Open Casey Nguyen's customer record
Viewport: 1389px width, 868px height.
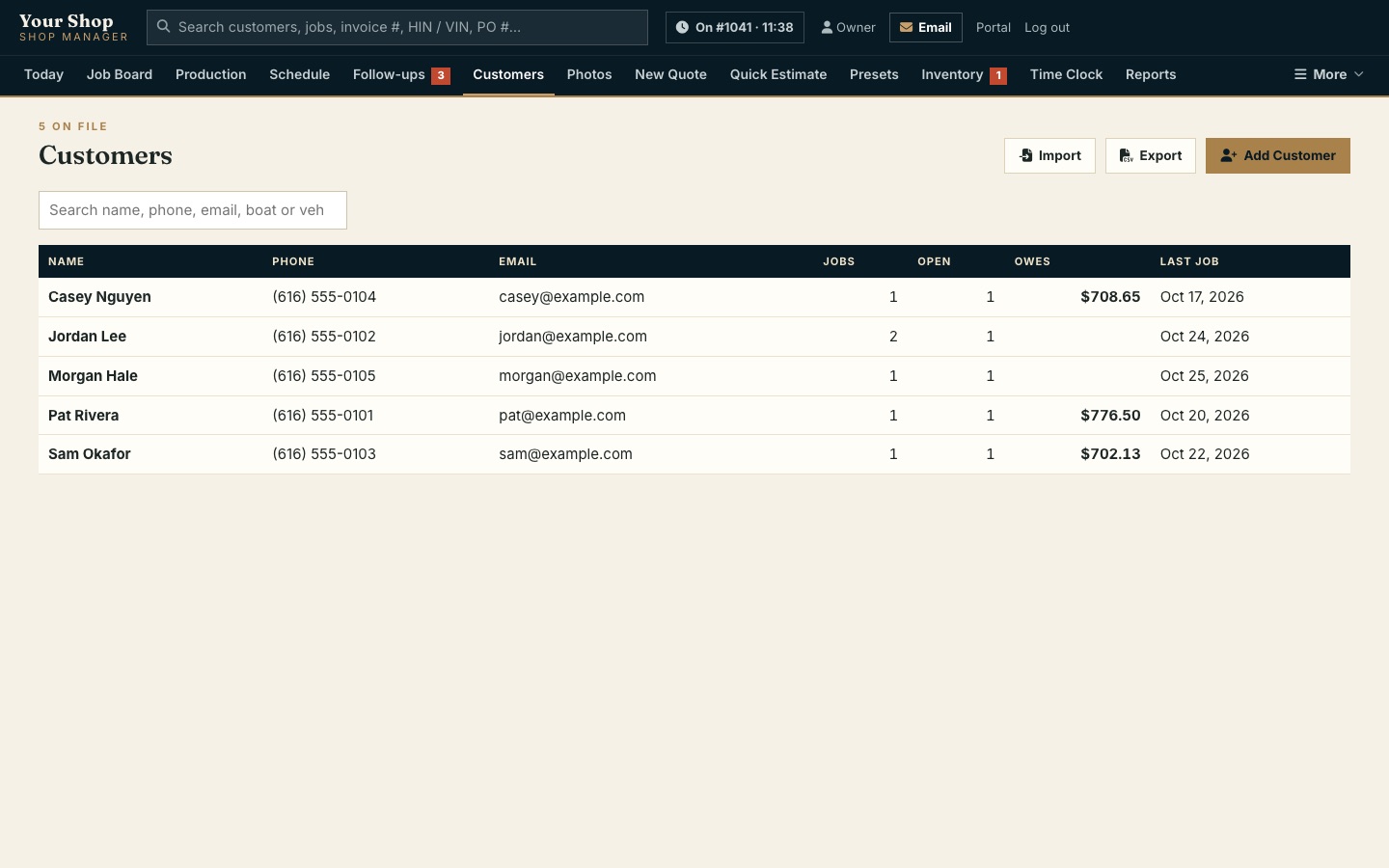click(99, 297)
